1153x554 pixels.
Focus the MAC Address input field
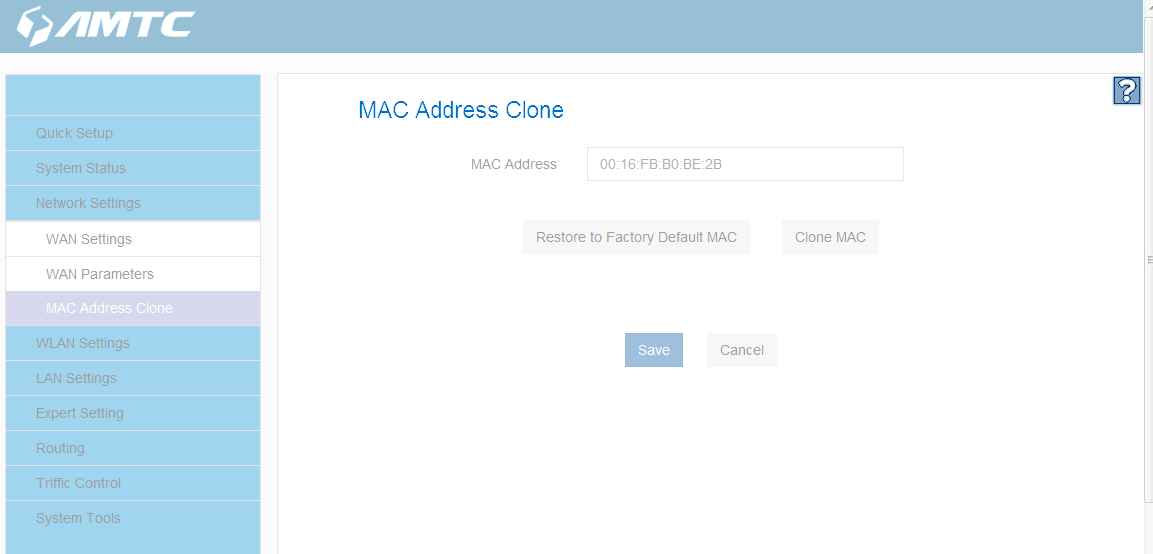[x=745, y=164]
